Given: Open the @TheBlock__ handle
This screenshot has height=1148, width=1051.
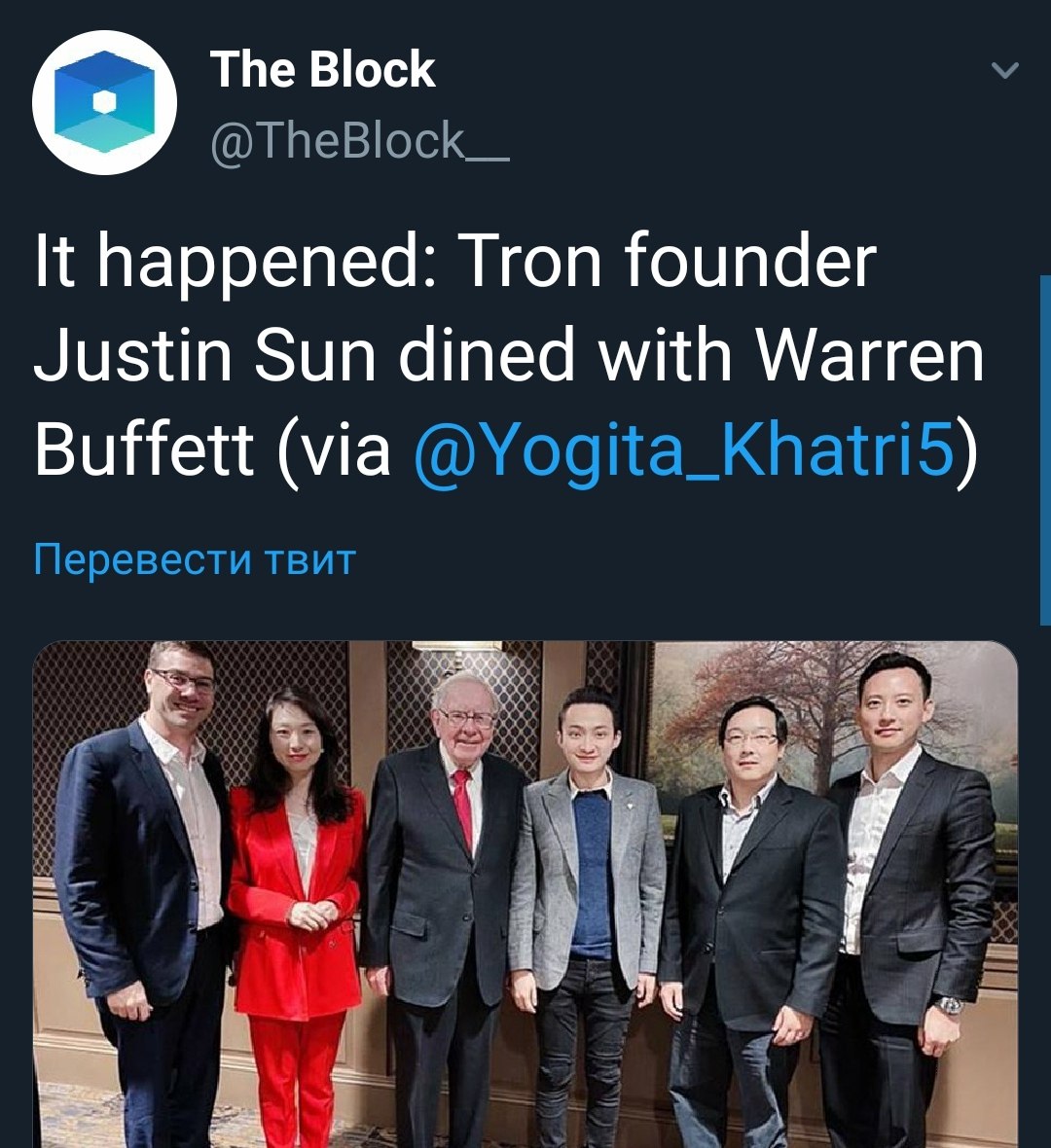Looking at the screenshot, I should [360, 141].
